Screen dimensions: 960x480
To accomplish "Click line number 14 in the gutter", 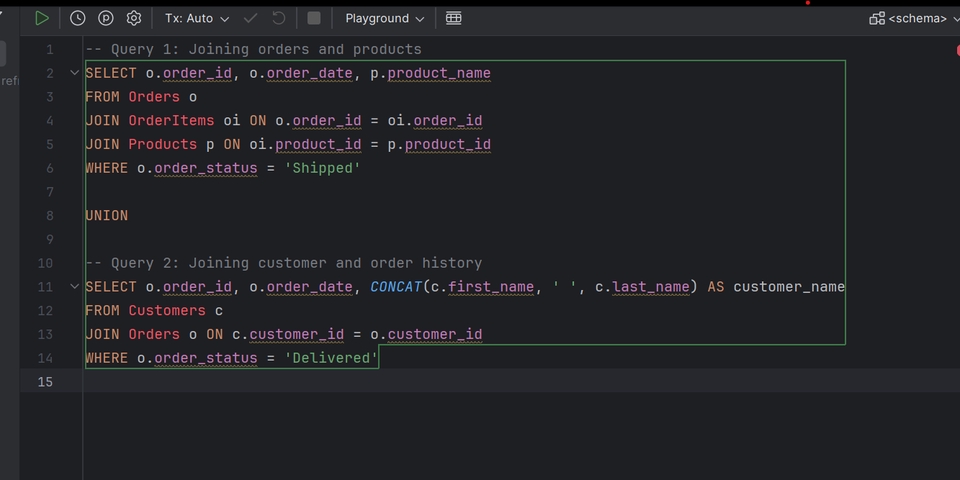I will (x=45, y=358).
